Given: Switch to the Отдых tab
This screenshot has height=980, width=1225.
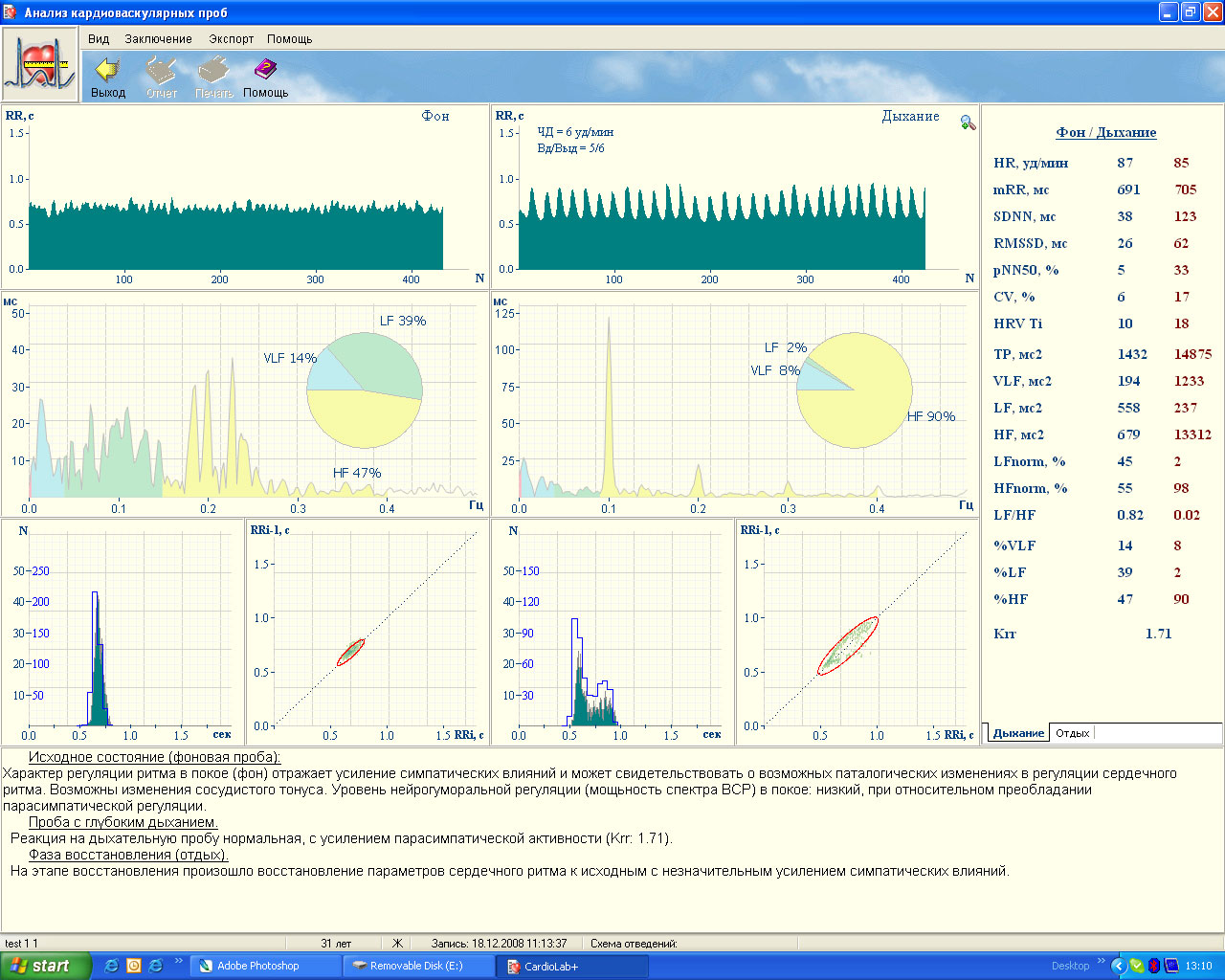Looking at the screenshot, I should pos(1072,733).
